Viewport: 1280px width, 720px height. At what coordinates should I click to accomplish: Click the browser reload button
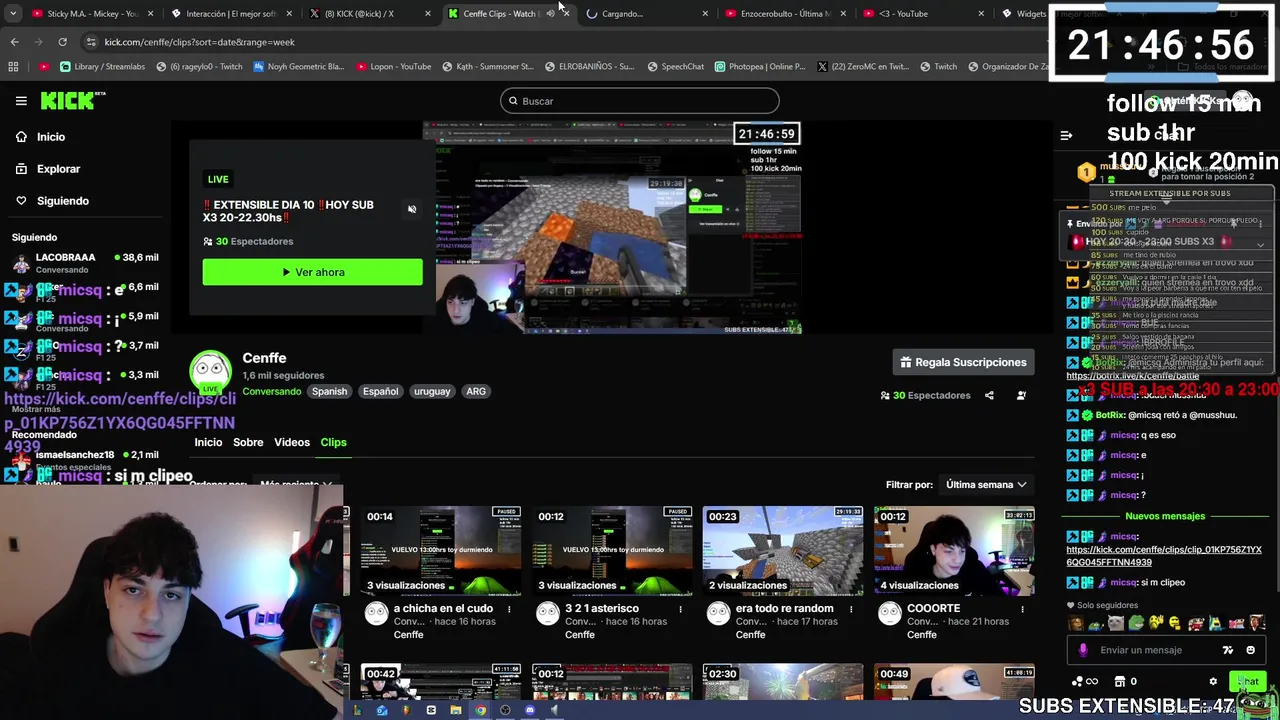click(62, 42)
